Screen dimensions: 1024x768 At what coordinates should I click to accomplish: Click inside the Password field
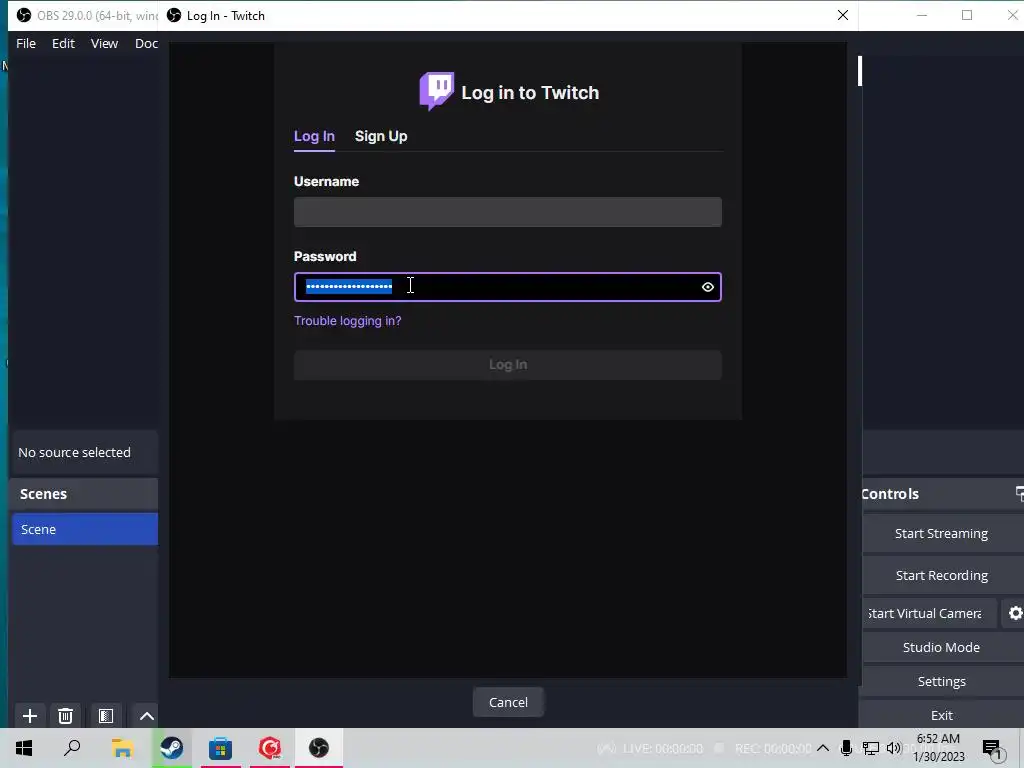tap(507, 287)
